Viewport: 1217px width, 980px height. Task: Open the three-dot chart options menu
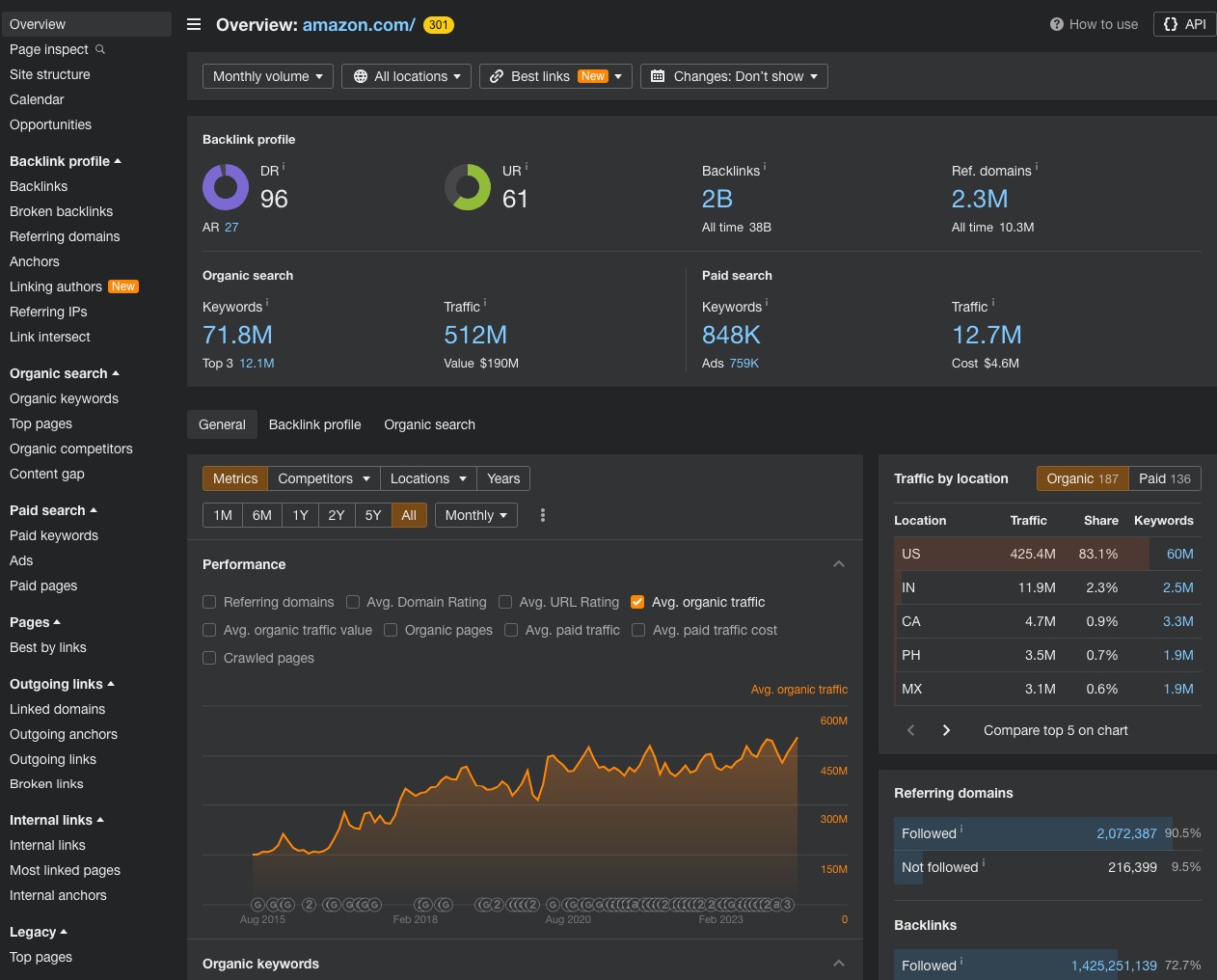543,515
